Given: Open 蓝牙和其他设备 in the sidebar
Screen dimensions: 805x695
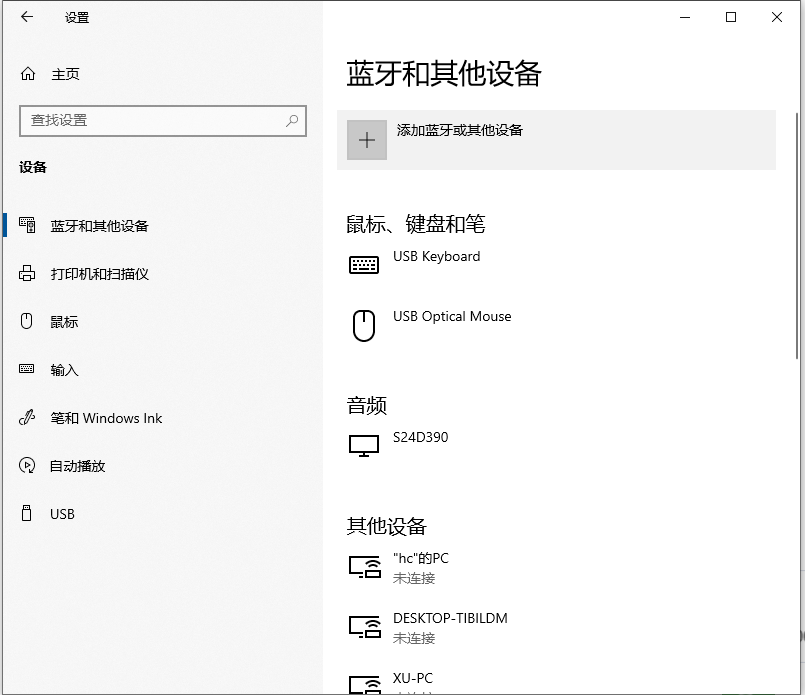Looking at the screenshot, I should point(99,226).
